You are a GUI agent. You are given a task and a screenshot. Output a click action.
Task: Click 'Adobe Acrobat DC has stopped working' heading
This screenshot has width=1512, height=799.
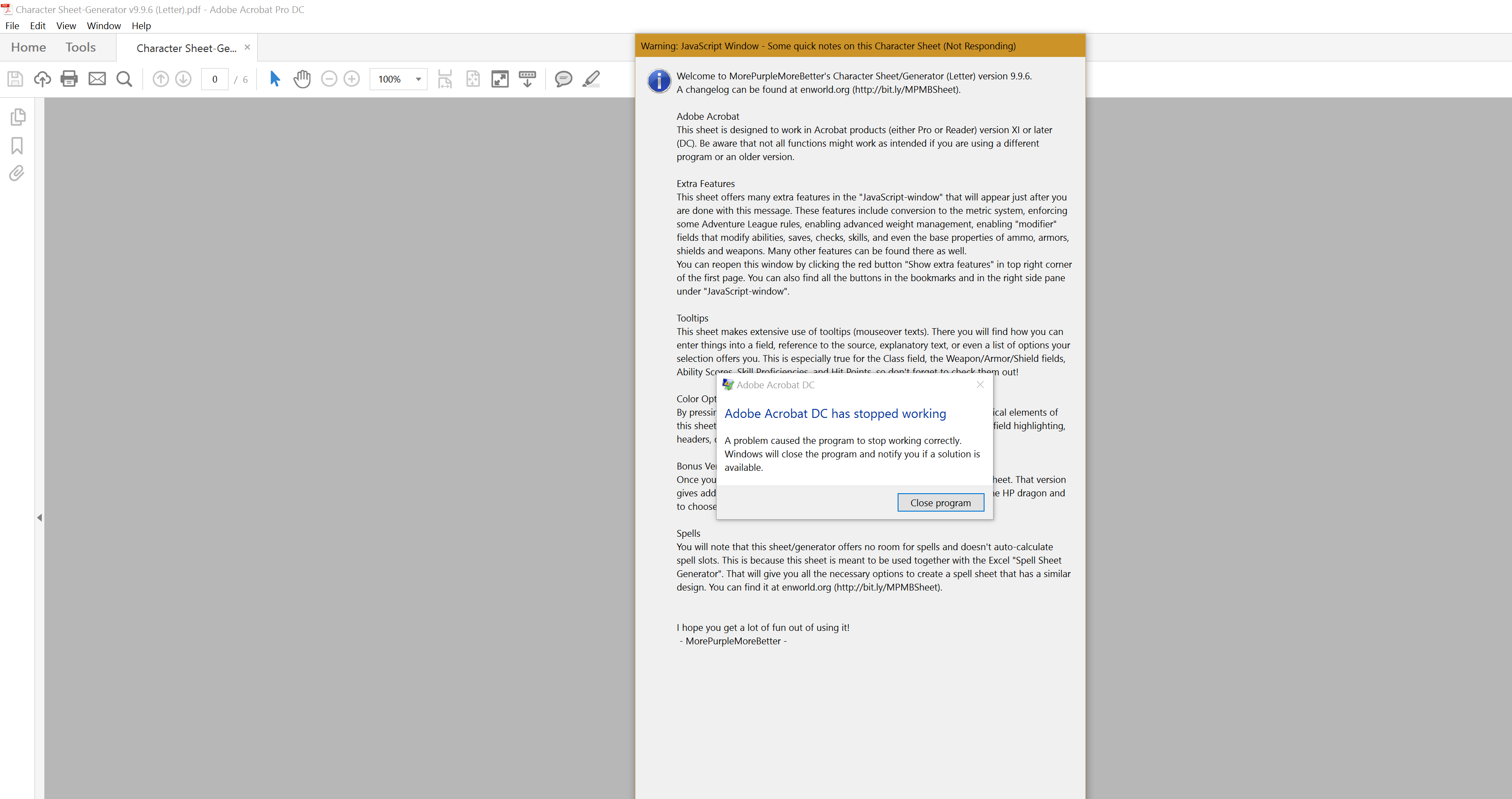[x=835, y=413]
